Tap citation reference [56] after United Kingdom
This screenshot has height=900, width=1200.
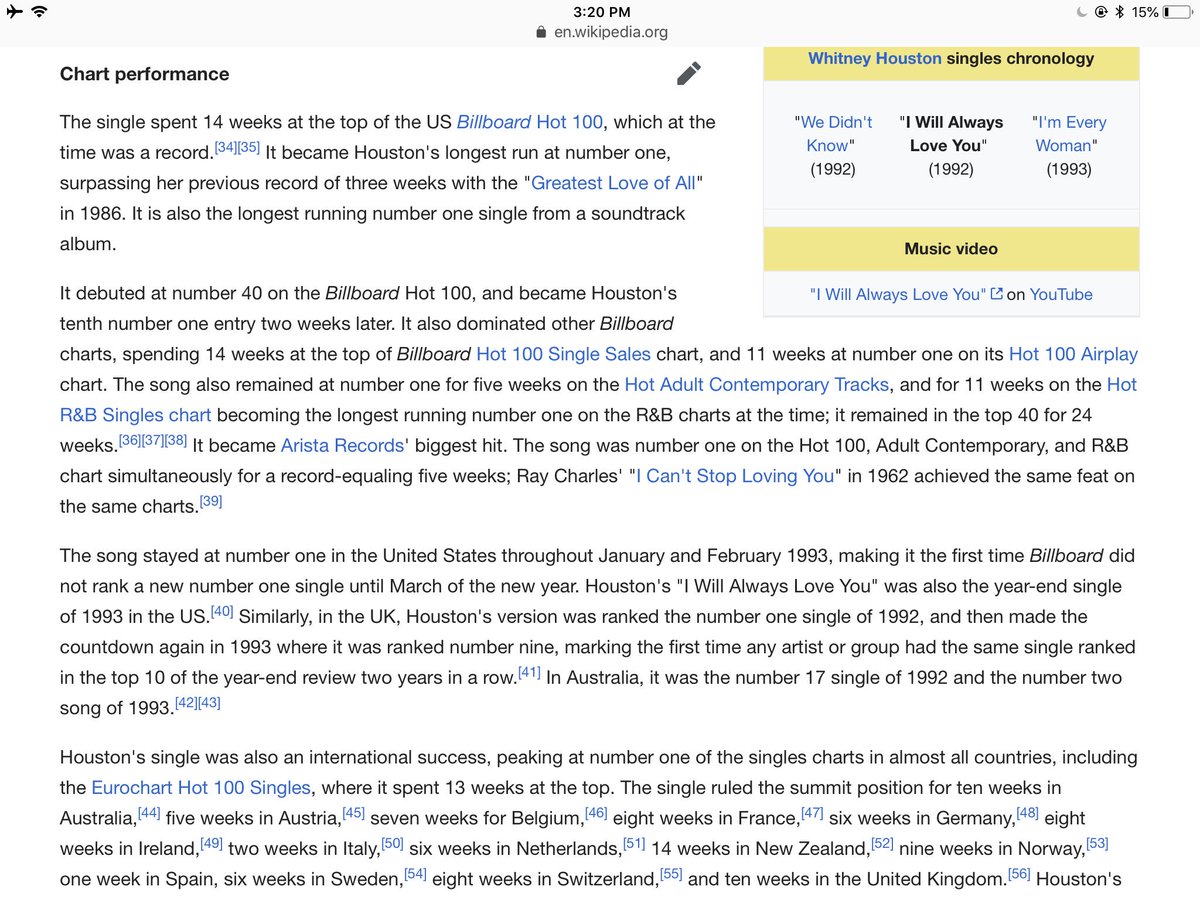[1019, 875]
